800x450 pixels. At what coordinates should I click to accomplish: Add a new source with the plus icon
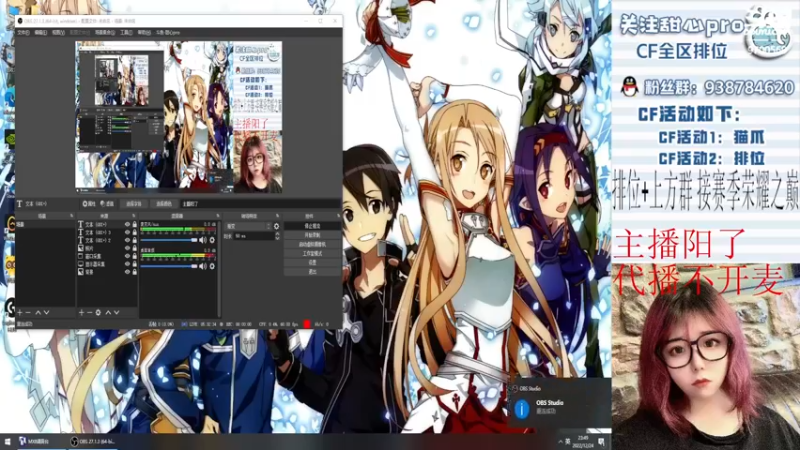(x=81, y=312)
